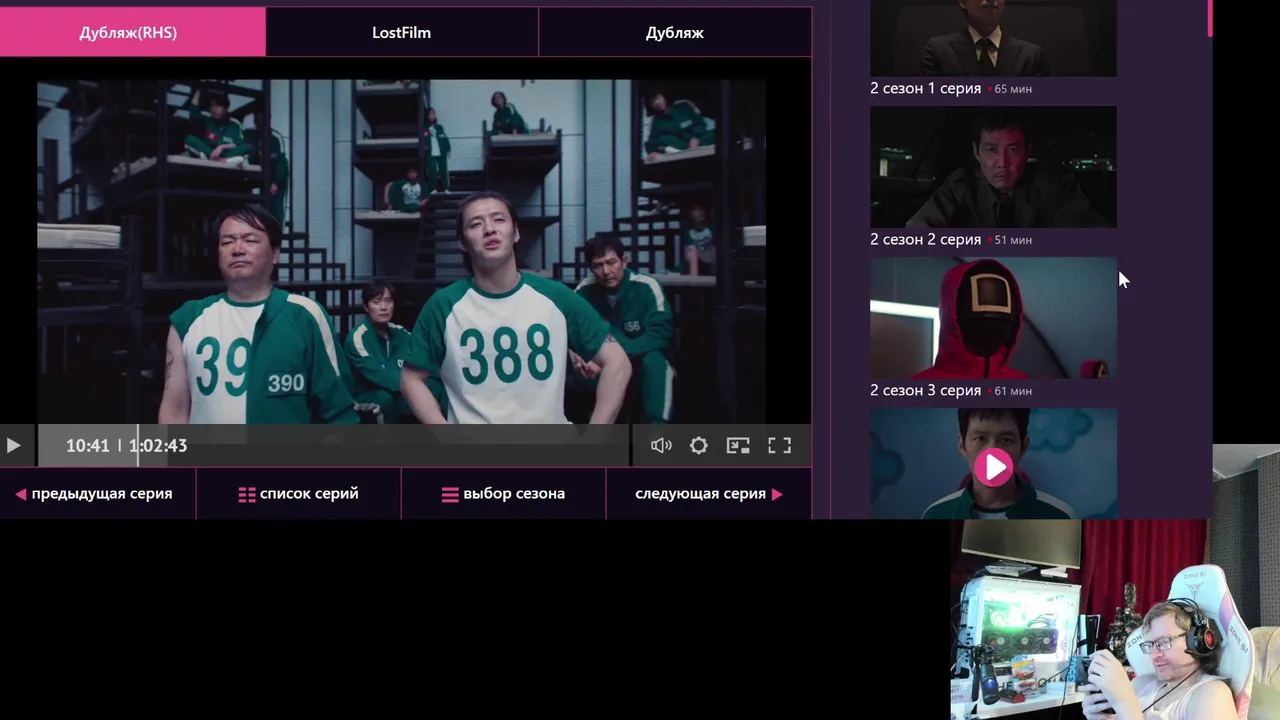Image resolution: width=1280 pixels, height=720 pixels.
Task: Switch the player to fullscreen
Action: pos(779,446)
